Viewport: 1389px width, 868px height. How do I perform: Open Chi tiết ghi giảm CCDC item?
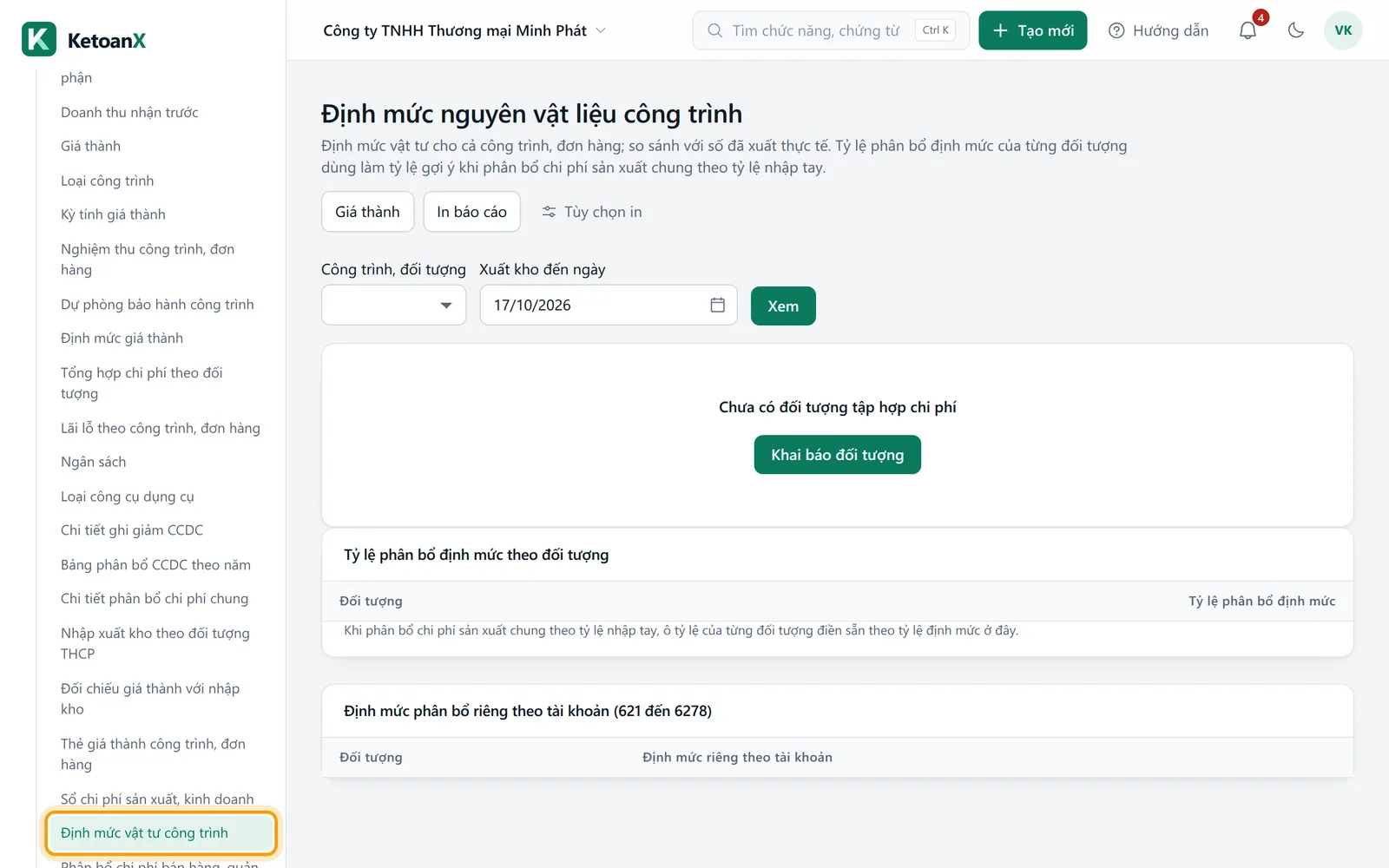(132, 529)
